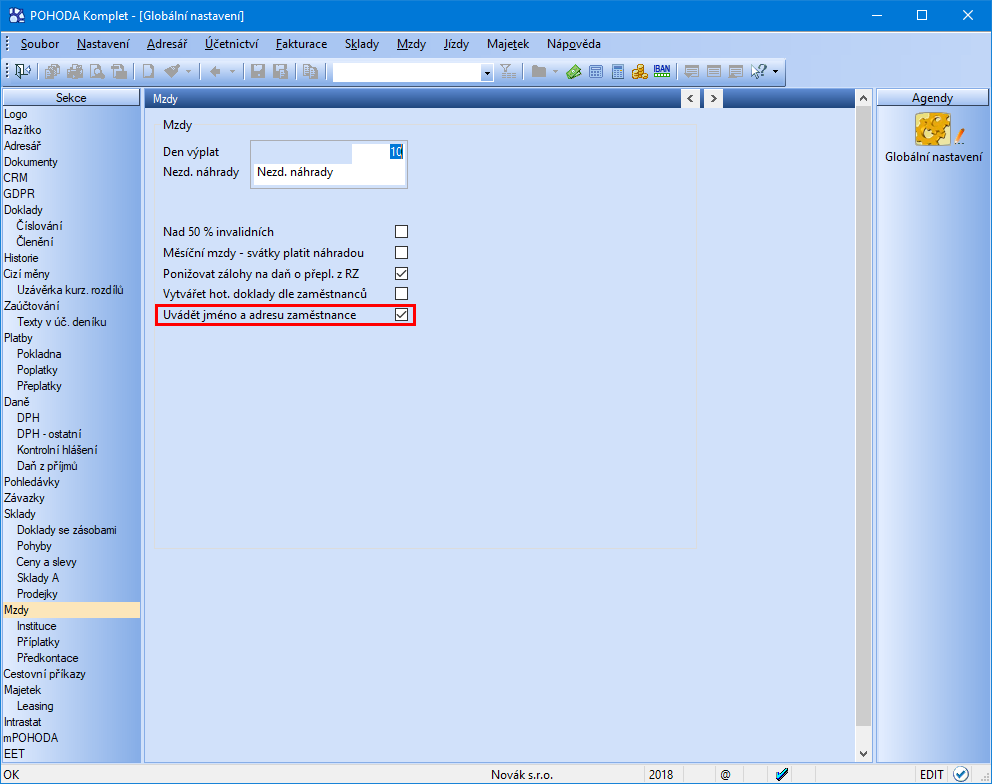Click the @ symbol in status bar
992x784 pixels.
(x=726, y=775)
